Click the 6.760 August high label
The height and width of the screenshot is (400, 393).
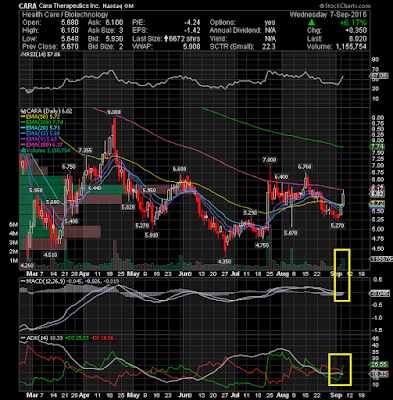(x=304, y=166)
